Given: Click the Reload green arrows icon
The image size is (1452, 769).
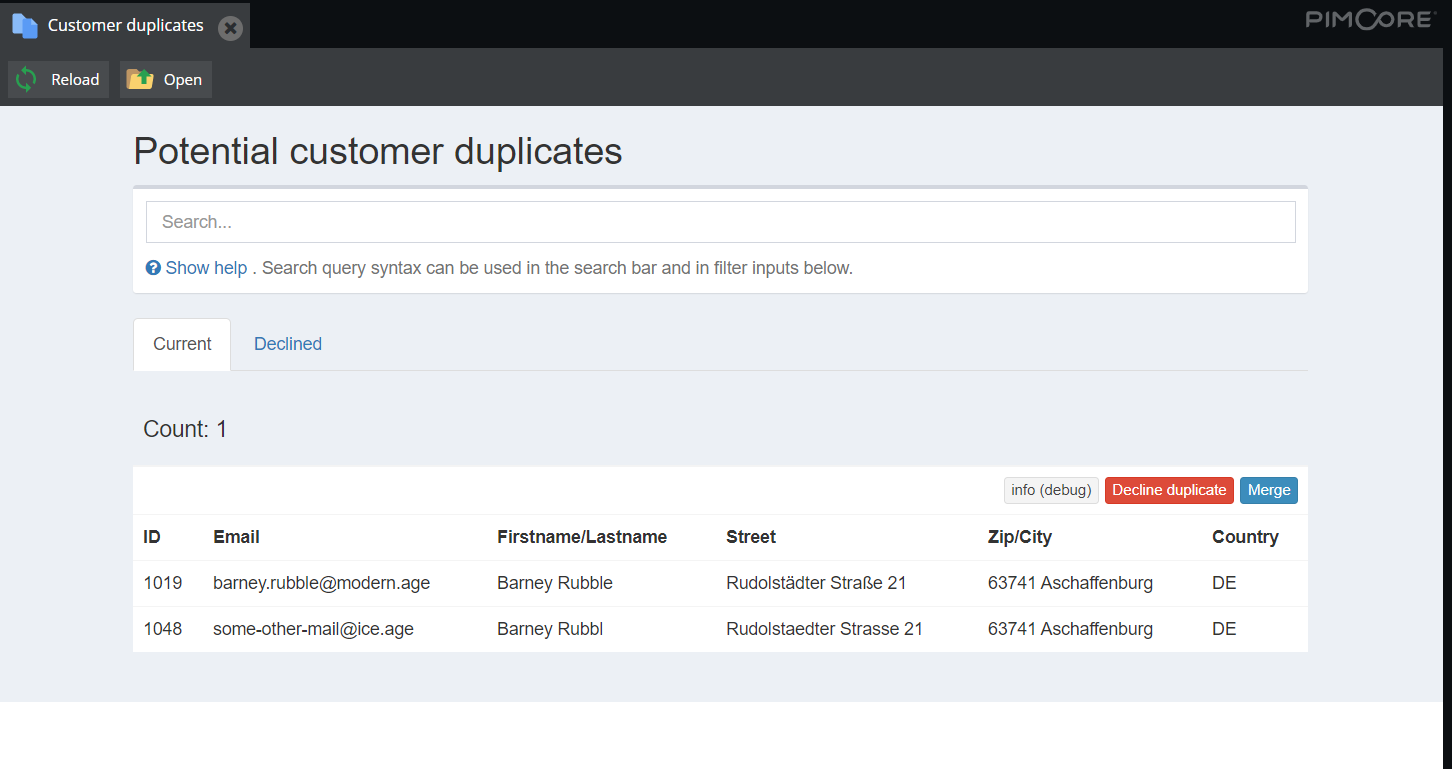Looking at the screenshot, I should coord(26,80).
